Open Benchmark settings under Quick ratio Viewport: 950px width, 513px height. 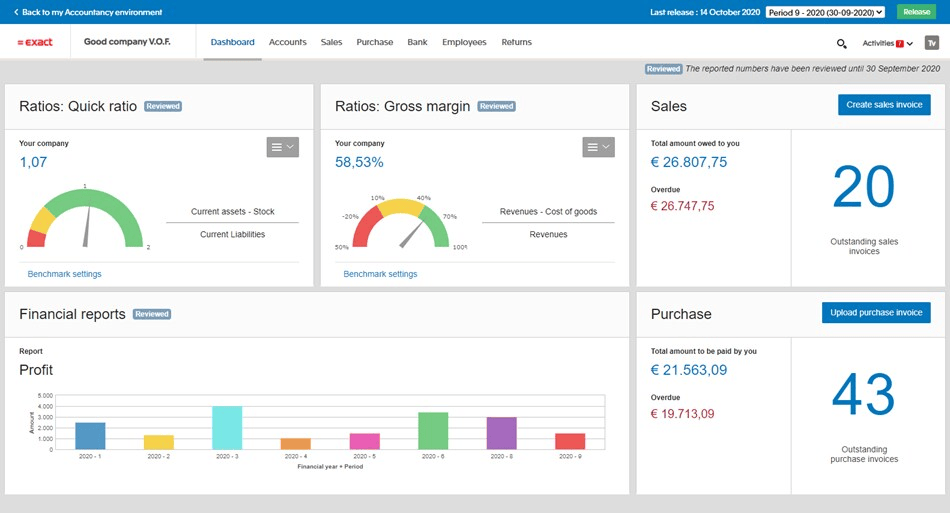(x=65, y=274)
